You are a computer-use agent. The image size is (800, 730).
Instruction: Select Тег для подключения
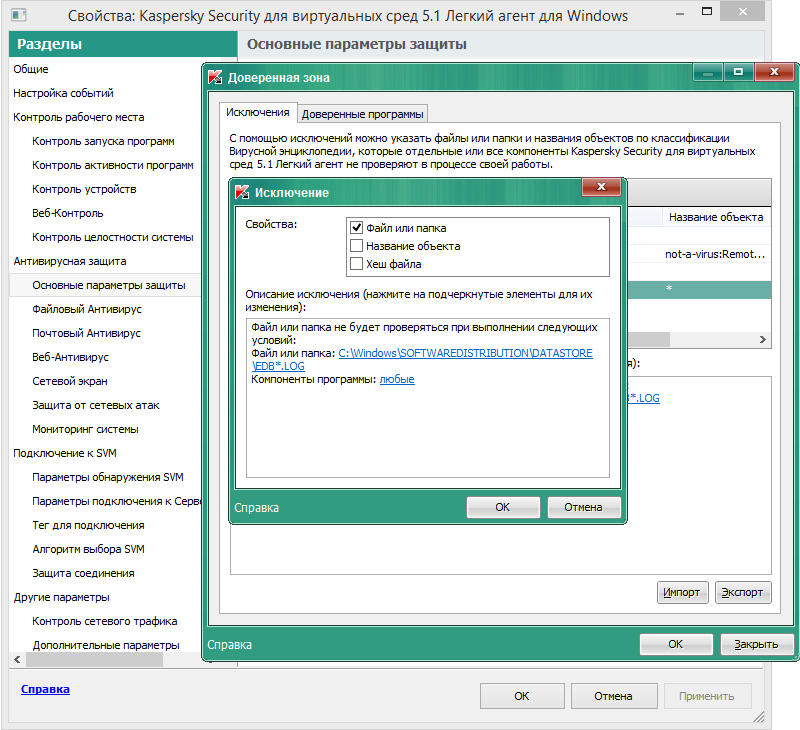click(x=88, y=524)
